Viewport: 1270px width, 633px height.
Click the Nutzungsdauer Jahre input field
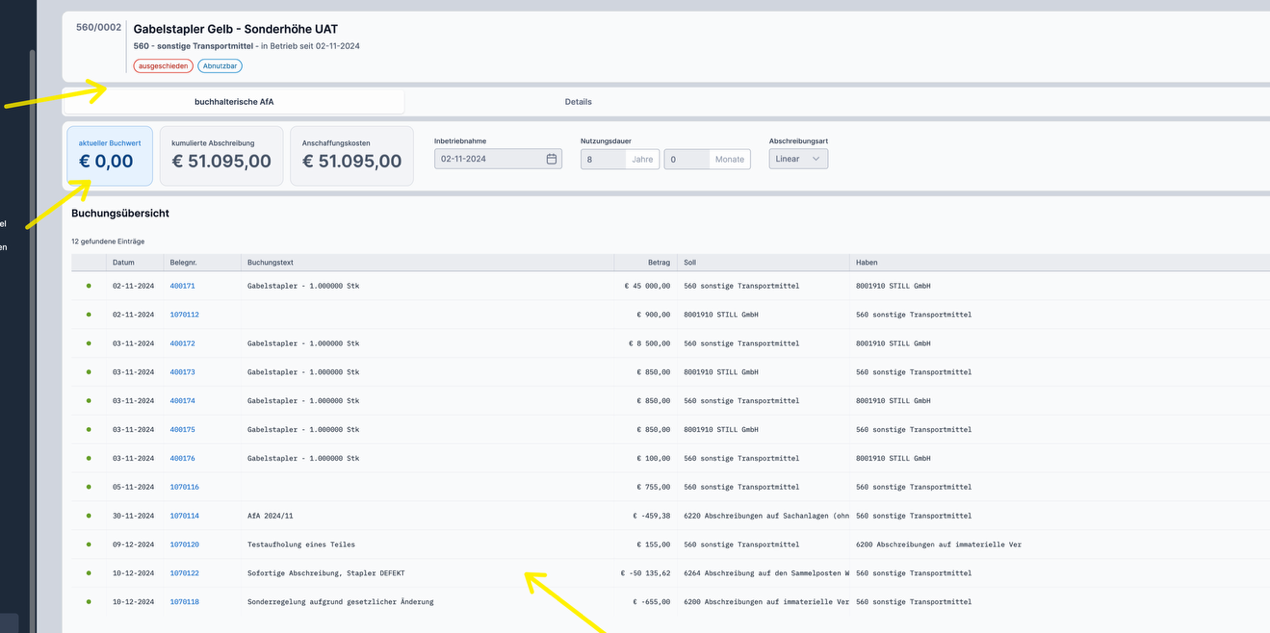pos(603,159)
